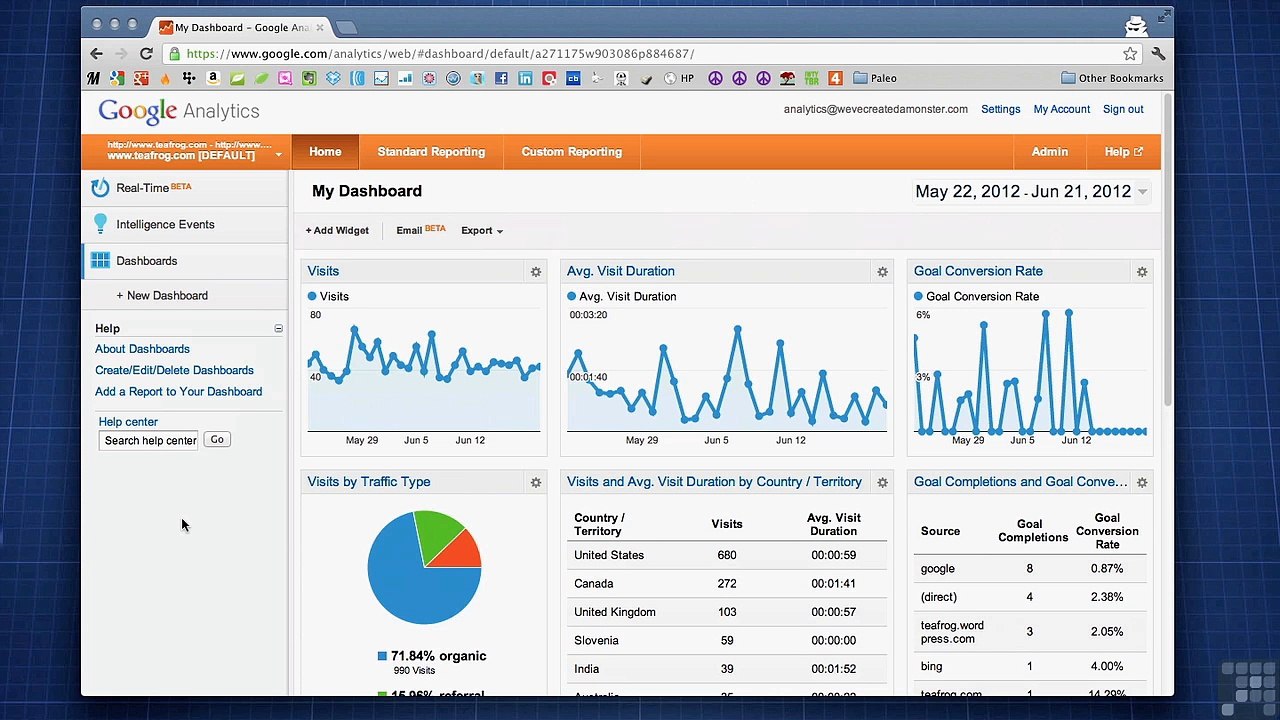Click the Dashboards grid icon
This screenshot has height=720, width=1280.
coord(100,261)
